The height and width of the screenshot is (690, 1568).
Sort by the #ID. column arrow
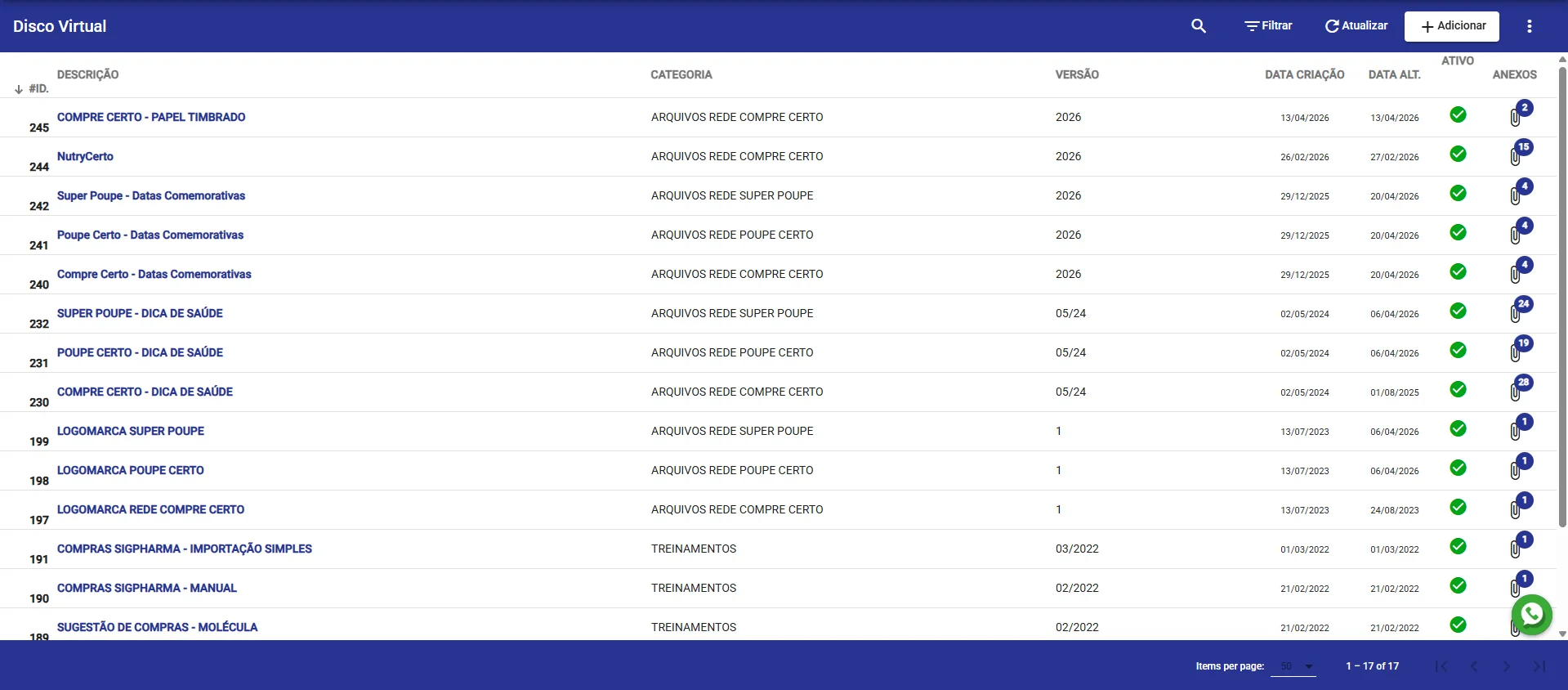[x=19, y=89]
